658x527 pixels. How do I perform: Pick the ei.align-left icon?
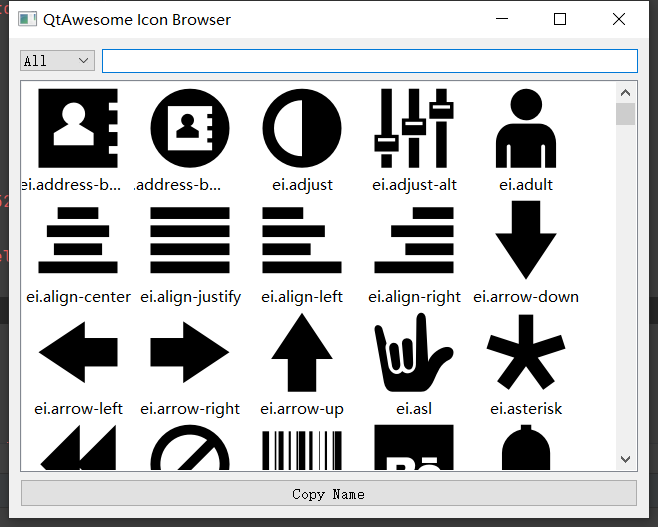[302, 240]
